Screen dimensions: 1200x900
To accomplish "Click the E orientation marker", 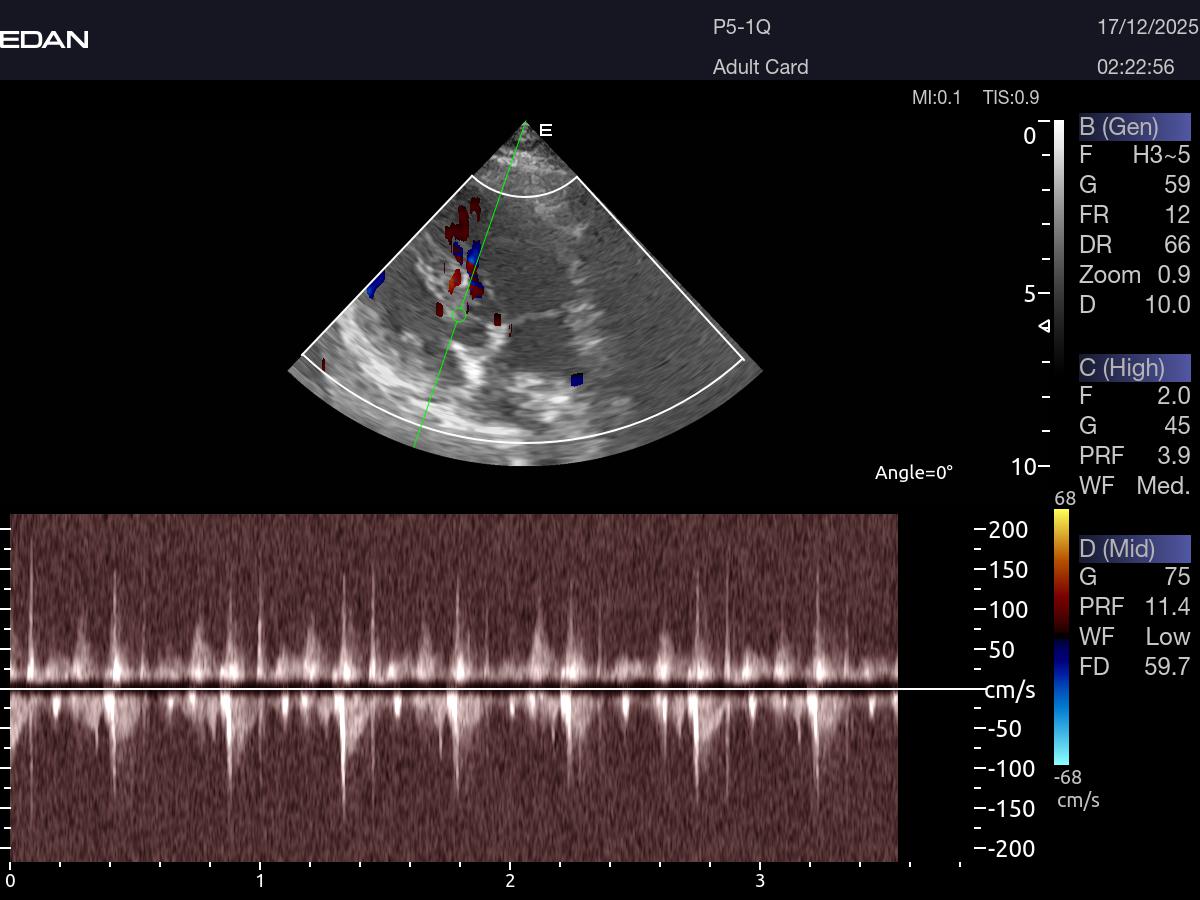I will [545, 130].
